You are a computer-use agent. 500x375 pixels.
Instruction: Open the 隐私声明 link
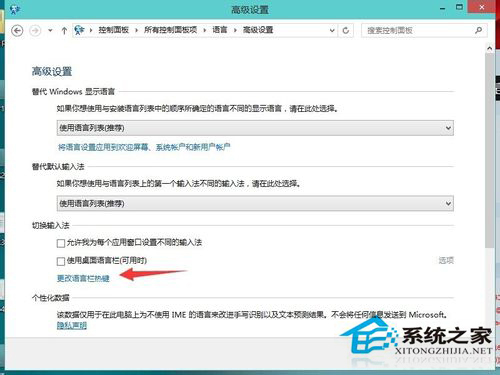(x=72, y=326)
